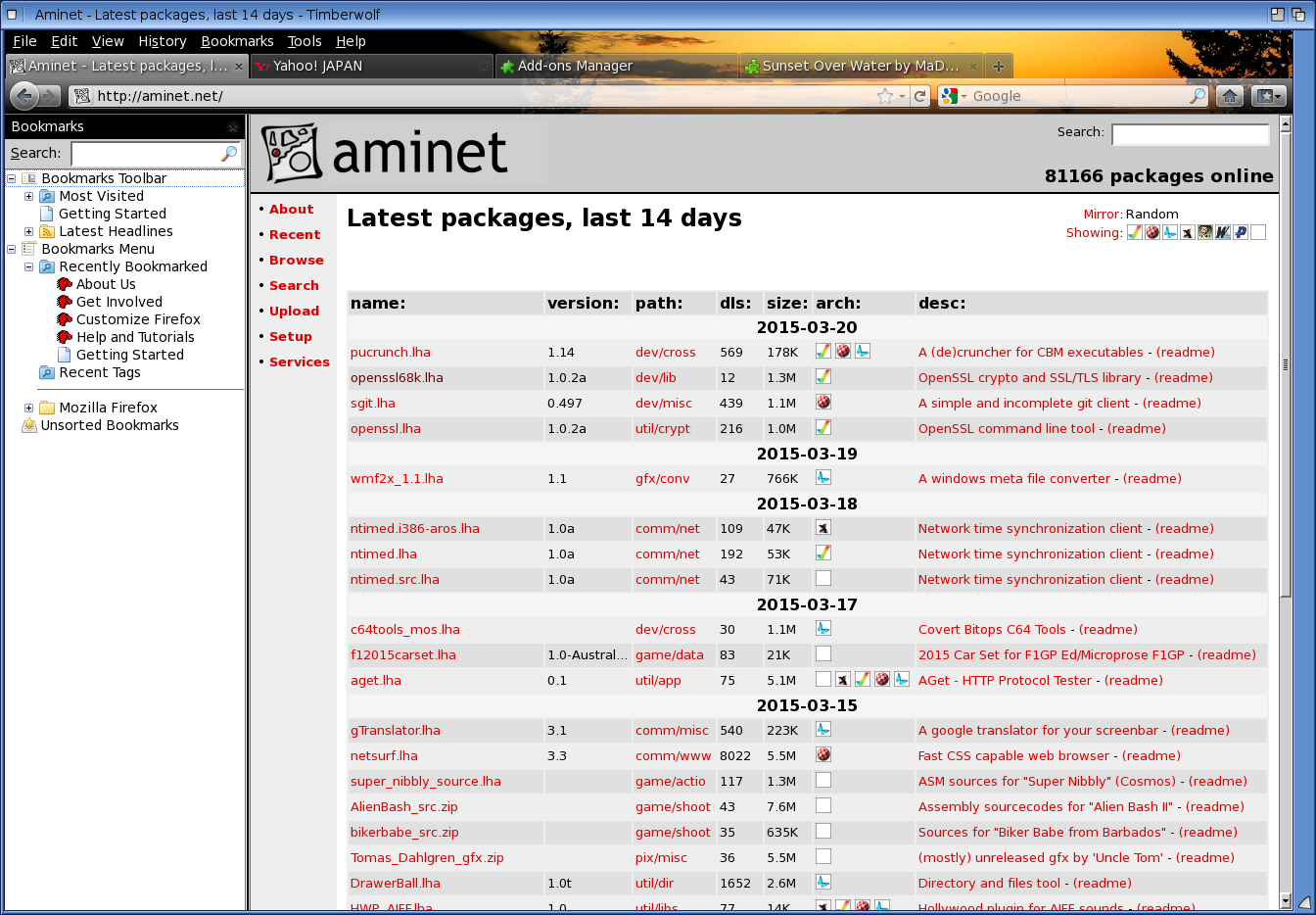Expand the Mozilla Firefox bookmark folder
This screenshot has height=915, width=1316.
click(x=28, y=408)
